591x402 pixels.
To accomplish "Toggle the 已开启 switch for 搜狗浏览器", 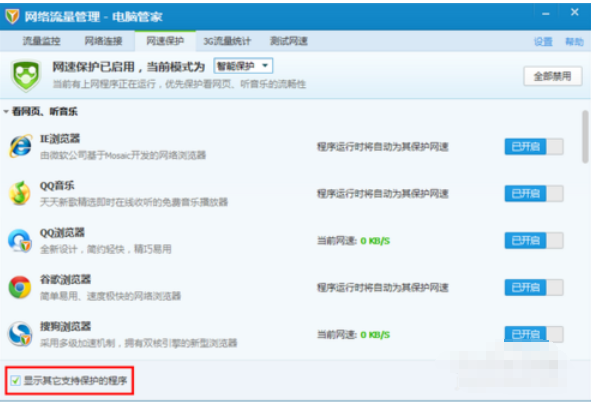I will [534, 334].
